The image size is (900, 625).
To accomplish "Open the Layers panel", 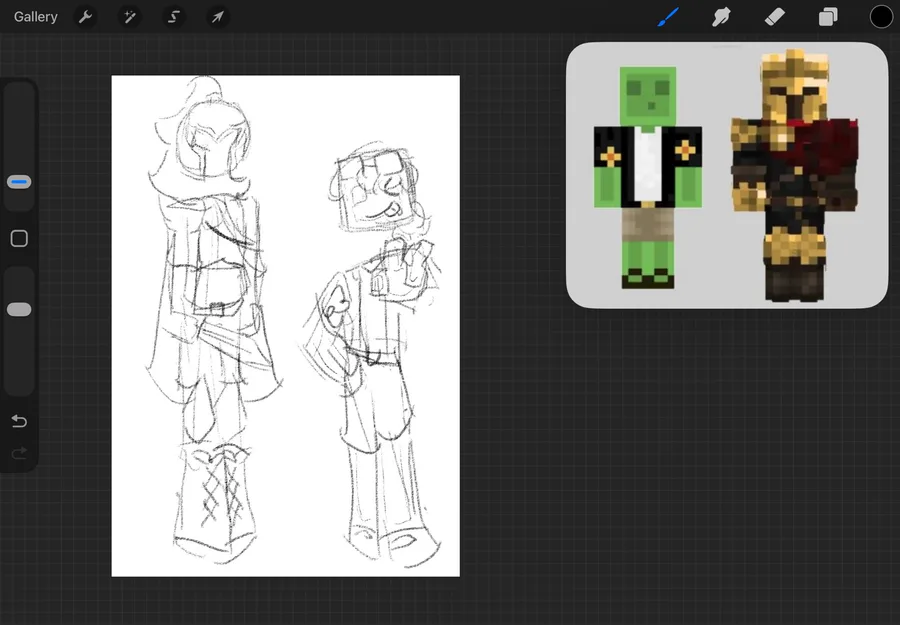I will [828, 17].
